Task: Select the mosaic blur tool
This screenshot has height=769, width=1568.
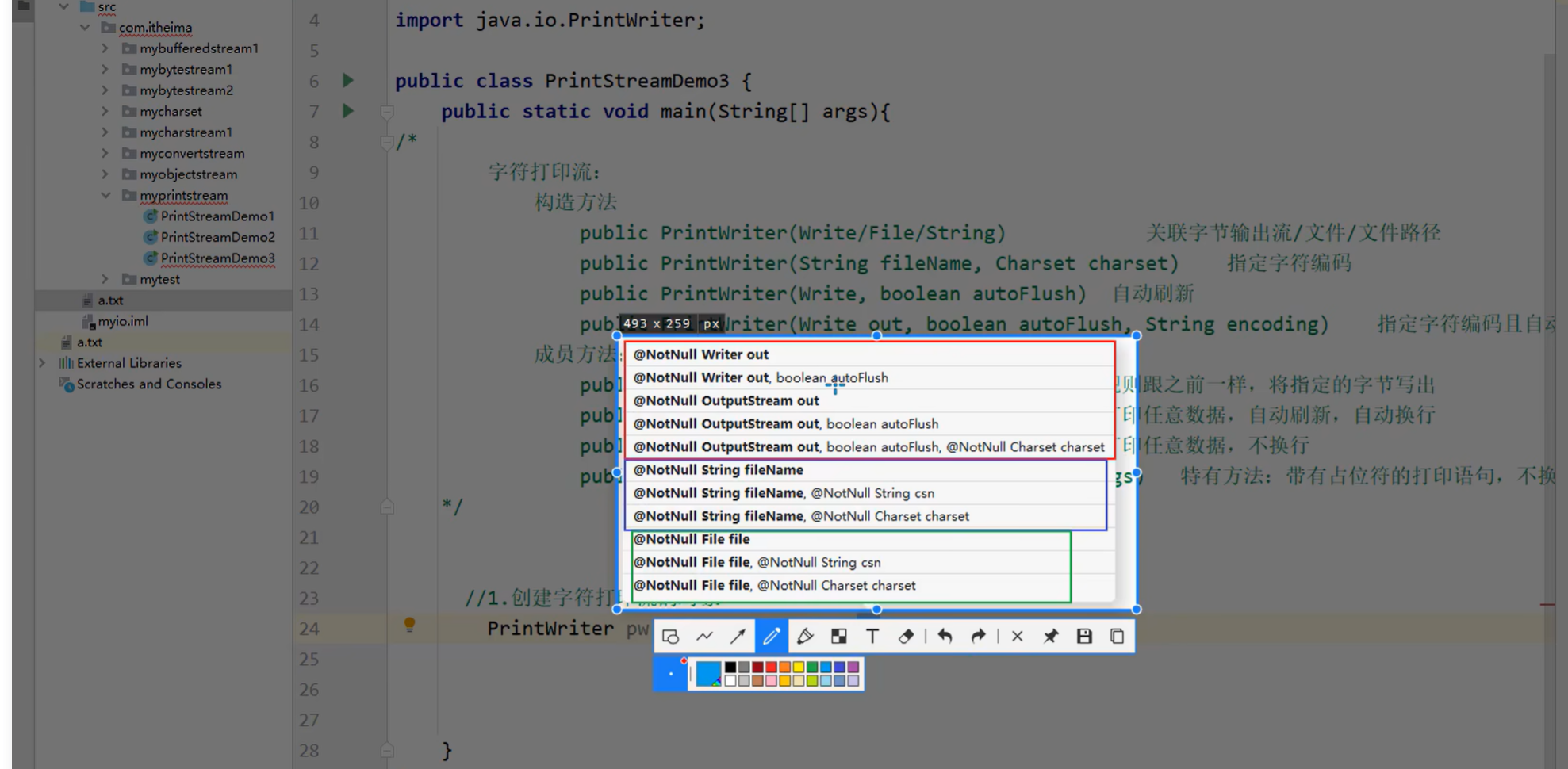Action: click(x=838, y=635)
